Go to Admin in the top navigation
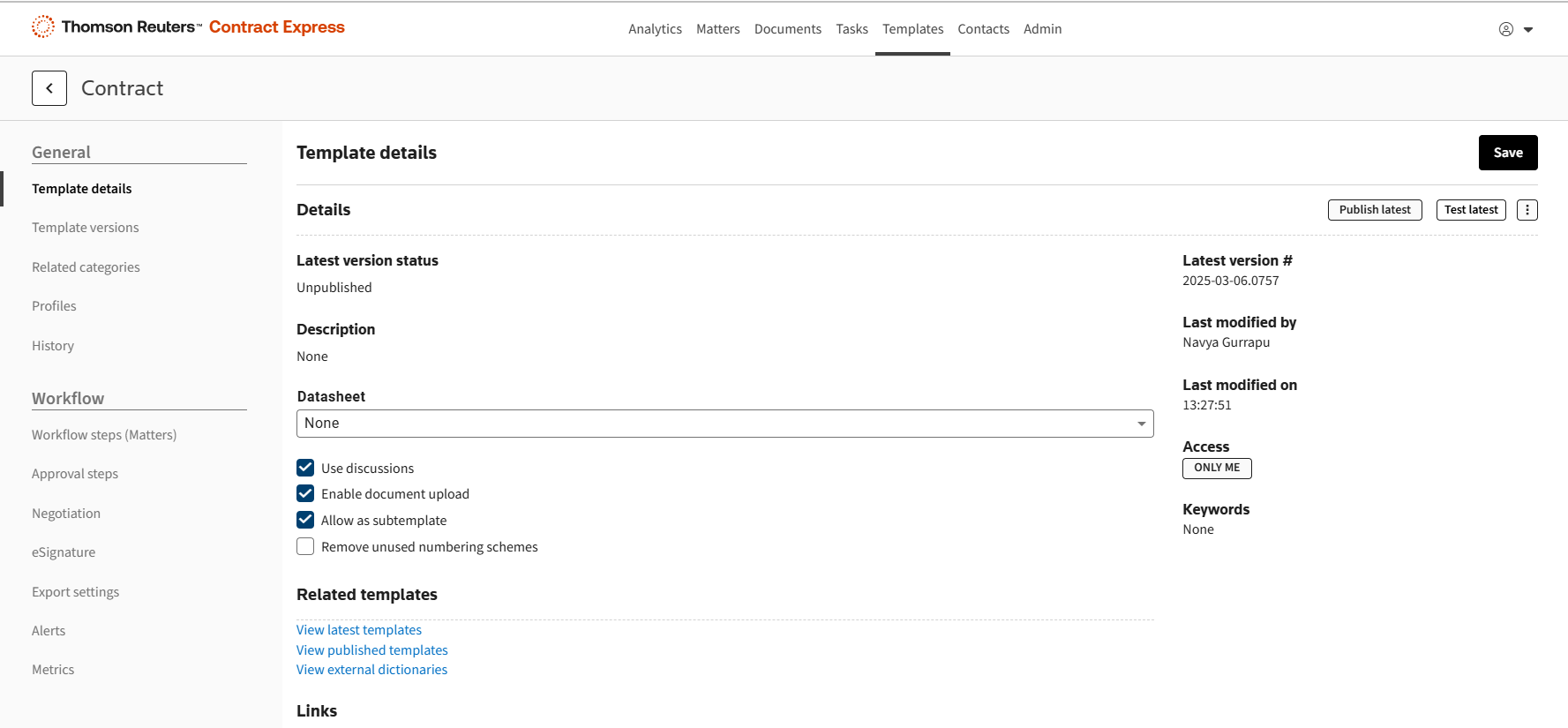Image resolution: width=1568 pixels, height=728 pixels. 1042,29
